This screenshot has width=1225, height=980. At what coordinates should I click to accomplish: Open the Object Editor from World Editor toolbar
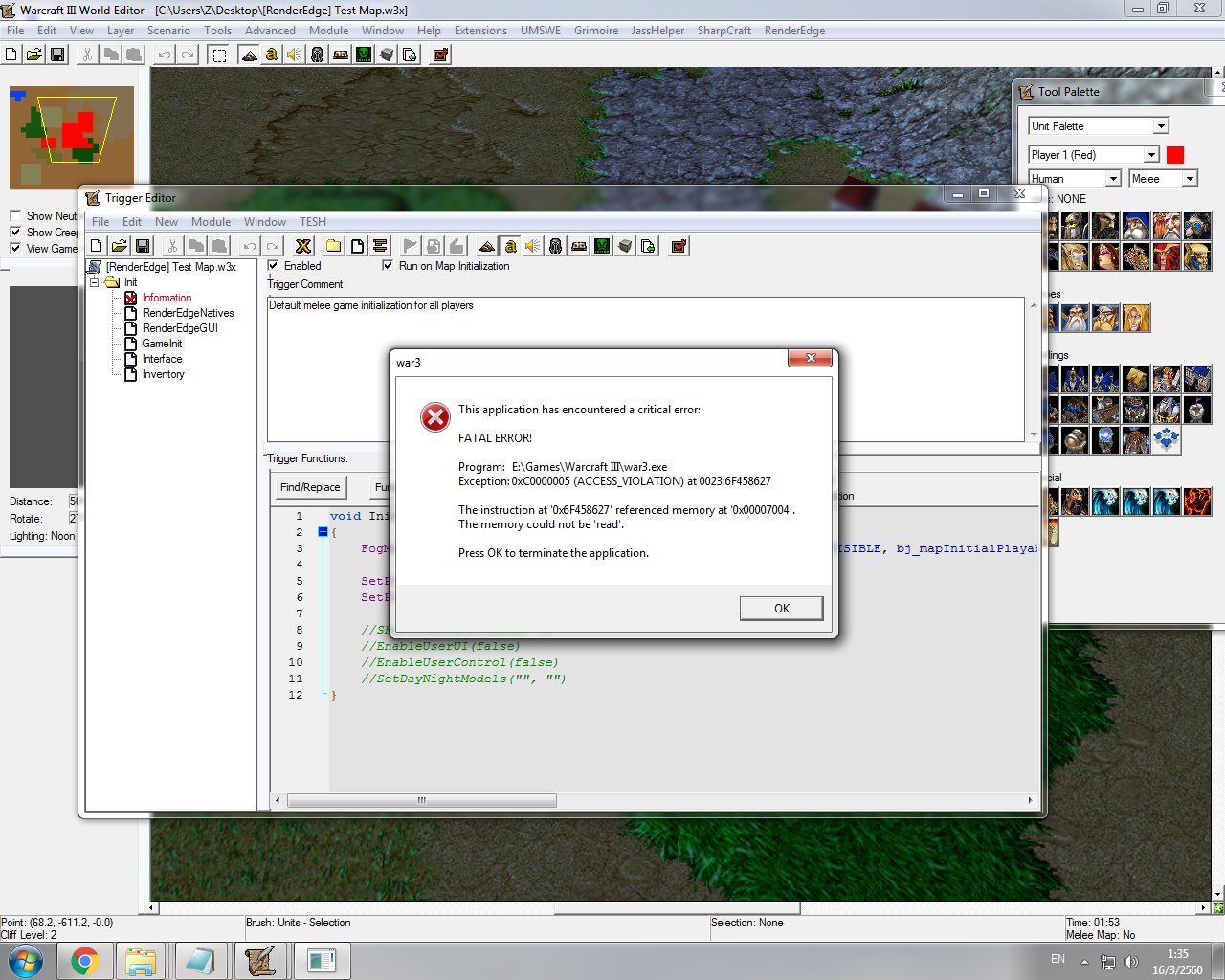pos(318,55)
